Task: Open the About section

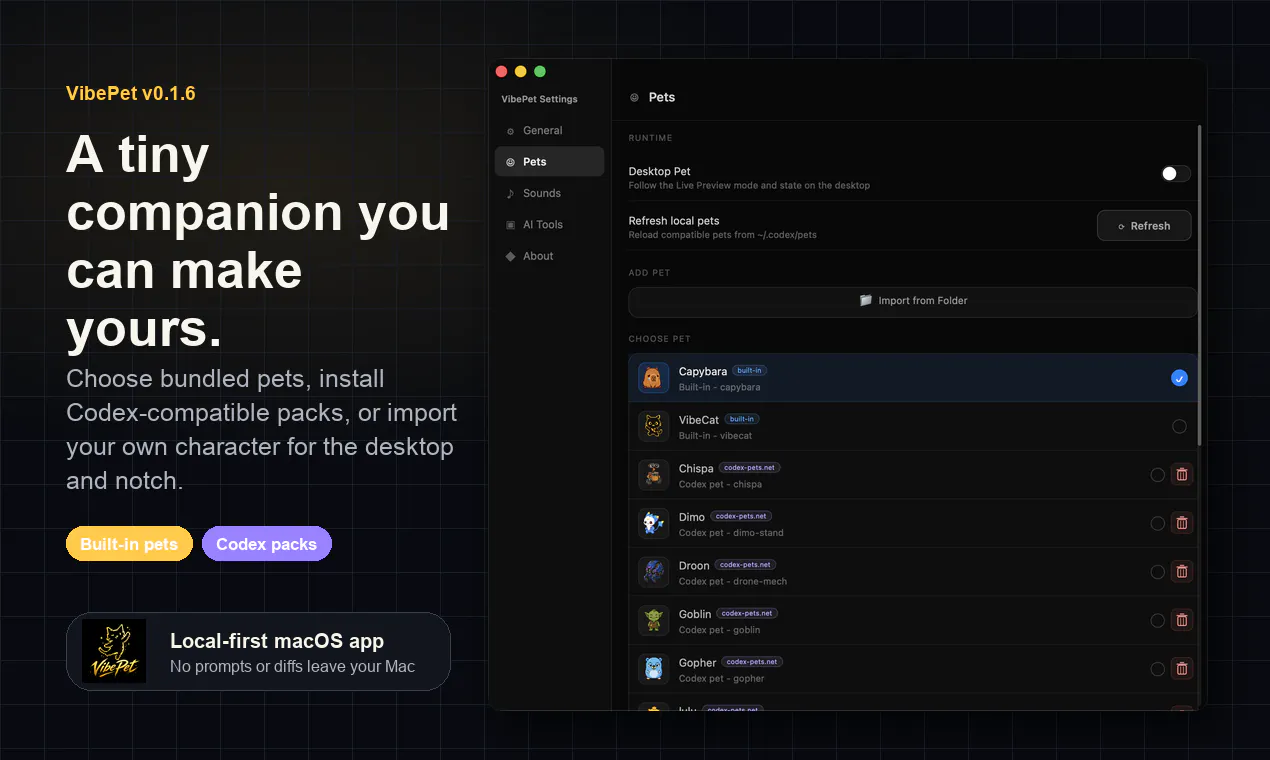Action: (x=549, y=256)
